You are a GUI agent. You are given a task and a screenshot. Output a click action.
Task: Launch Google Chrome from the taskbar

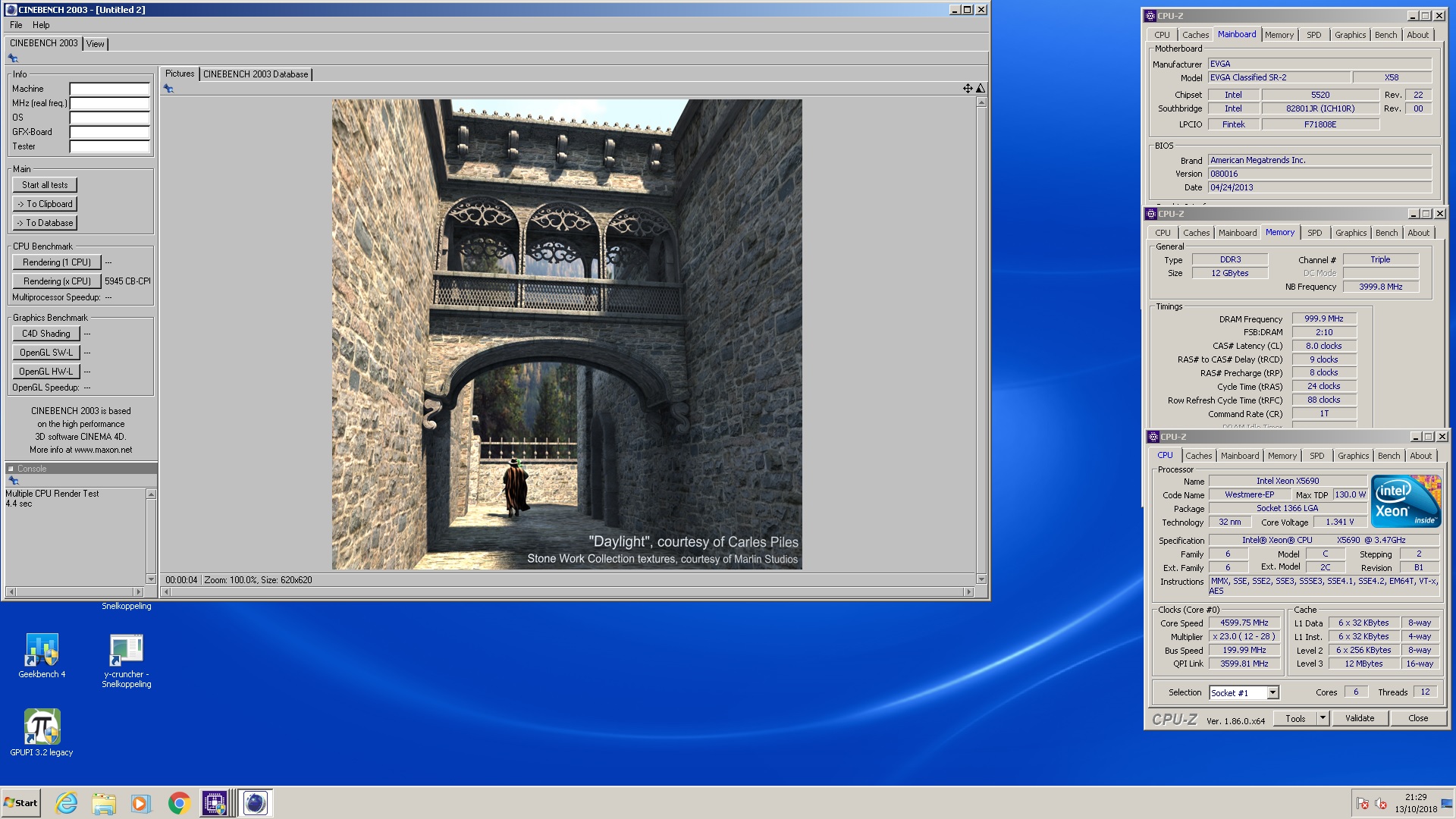pos(179,803)
